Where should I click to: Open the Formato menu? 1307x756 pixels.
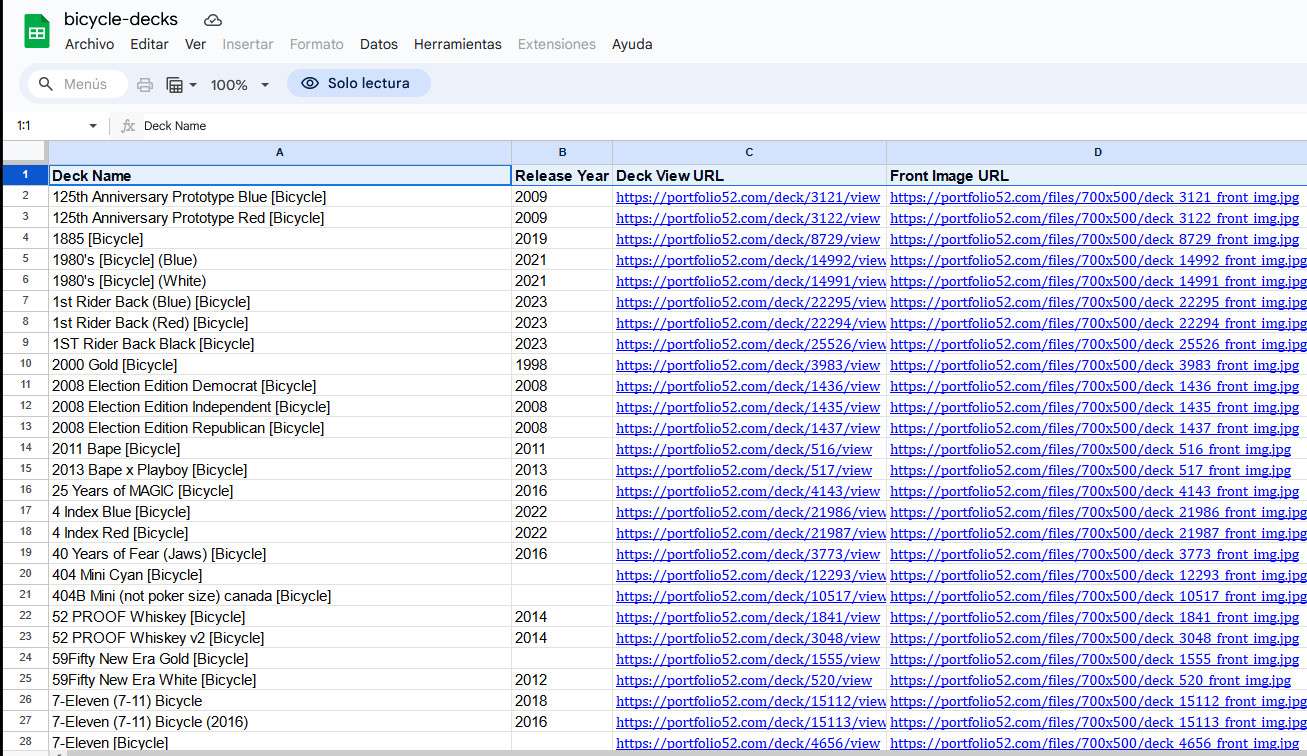[x=317, y=44]
